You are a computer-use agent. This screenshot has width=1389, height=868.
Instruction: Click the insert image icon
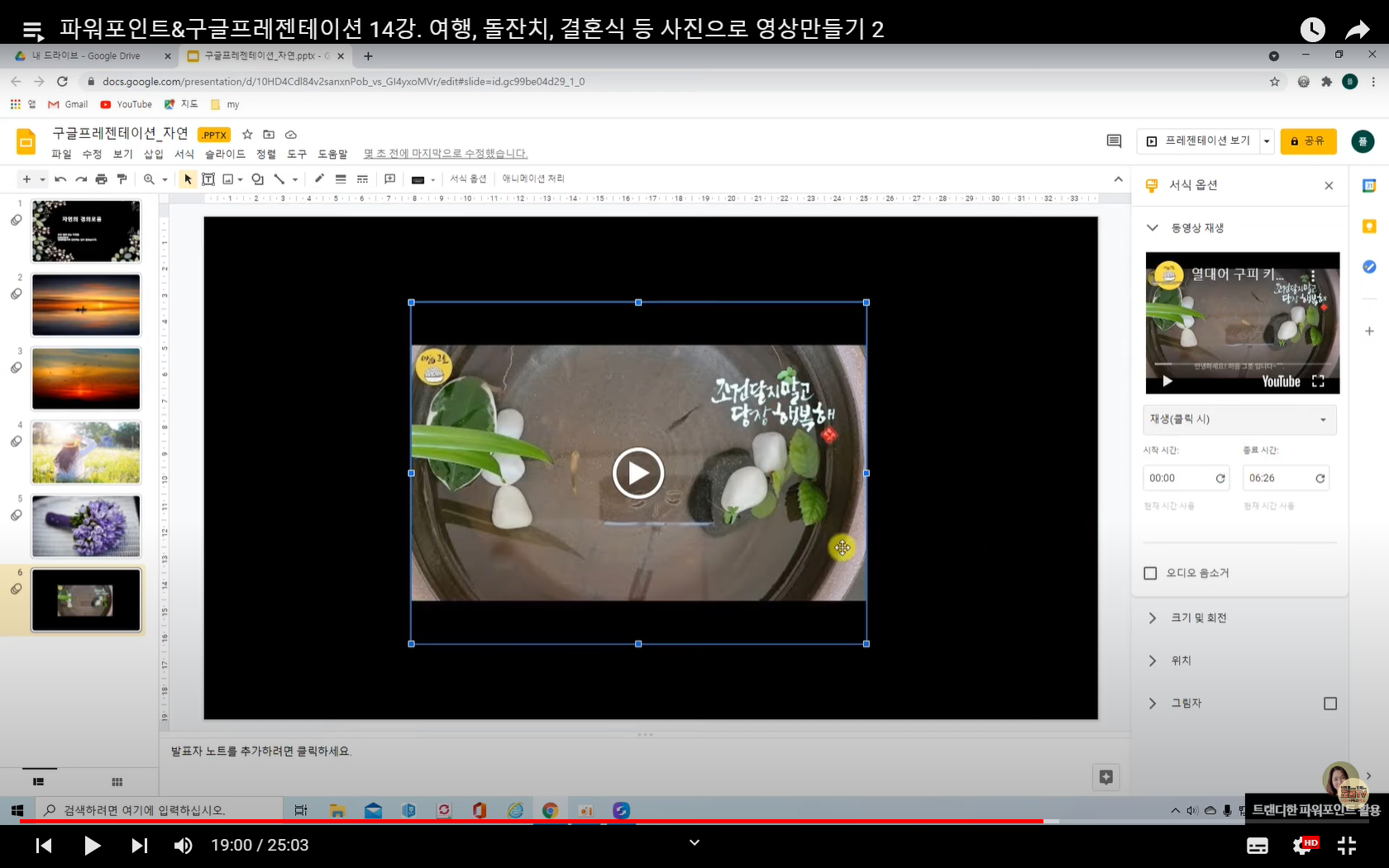[x=228, y=179]
